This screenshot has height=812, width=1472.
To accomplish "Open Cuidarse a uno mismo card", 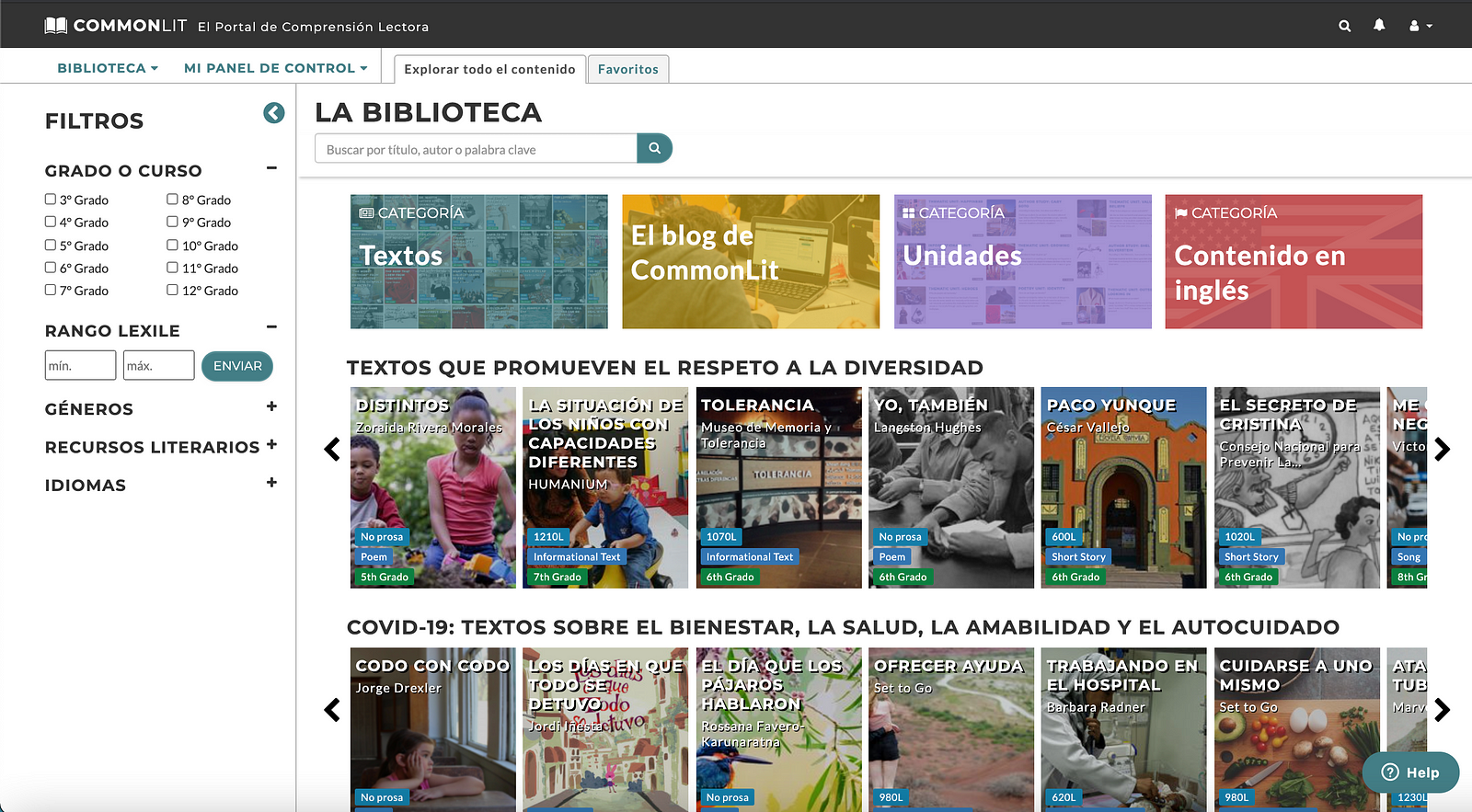I will 1297,729.
